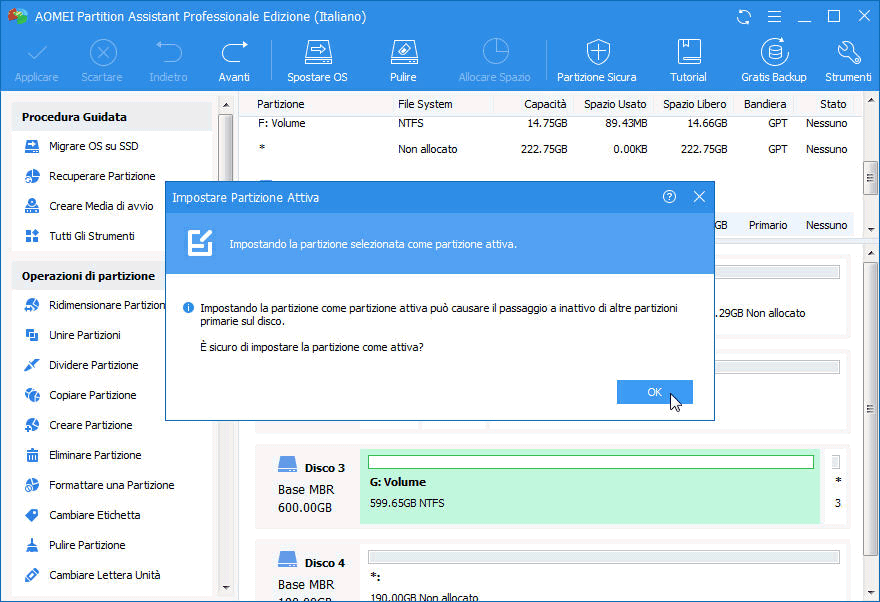Open the hamburger menu in title bar
The height and width of the screenshot is (602, 880).
click(774, 17)
